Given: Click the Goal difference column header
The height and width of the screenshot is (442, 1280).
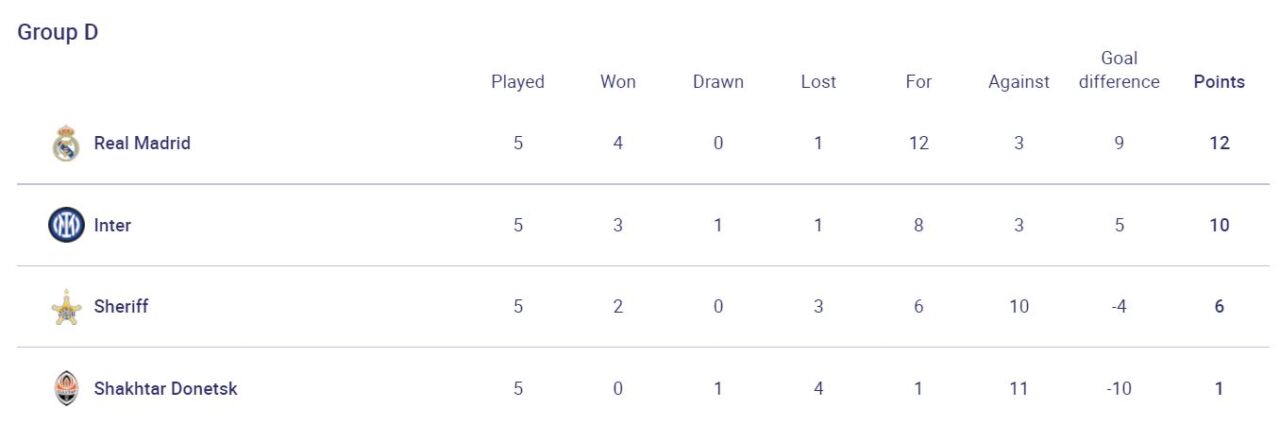Looking at the screenshot, I should tap(1119, 70).
